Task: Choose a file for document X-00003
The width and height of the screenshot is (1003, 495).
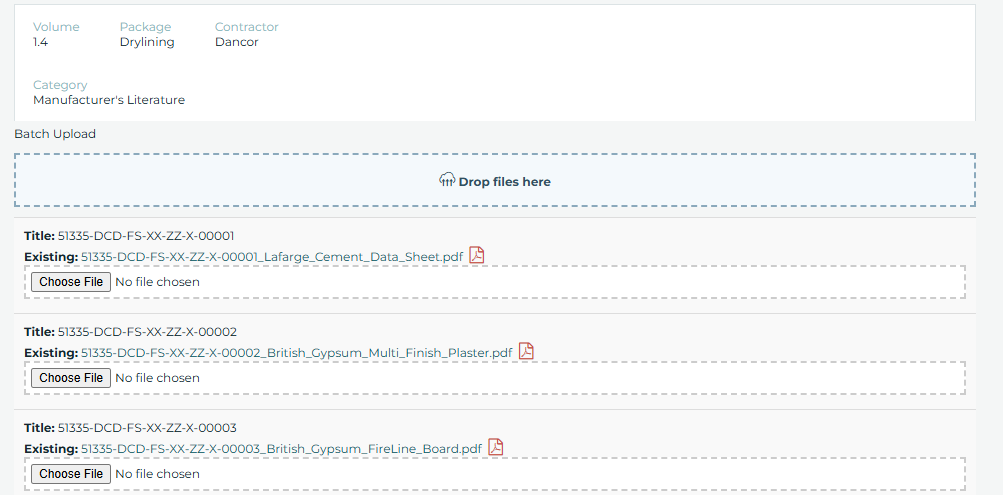Action: [x=71, y=474]
